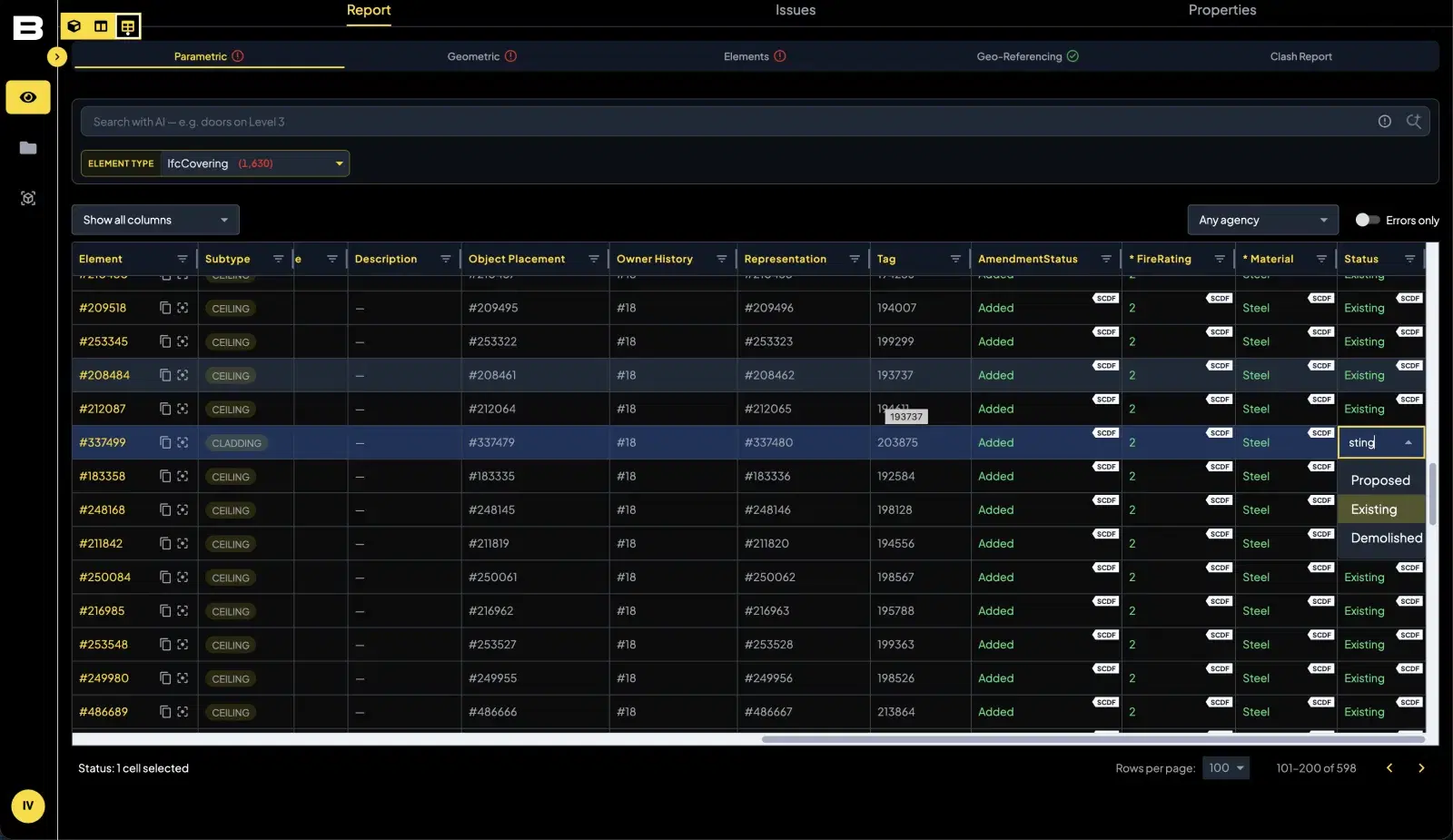Click the AI search info icon
Viewport: 1453px width, 840px height.
(x=1384, y=122)
